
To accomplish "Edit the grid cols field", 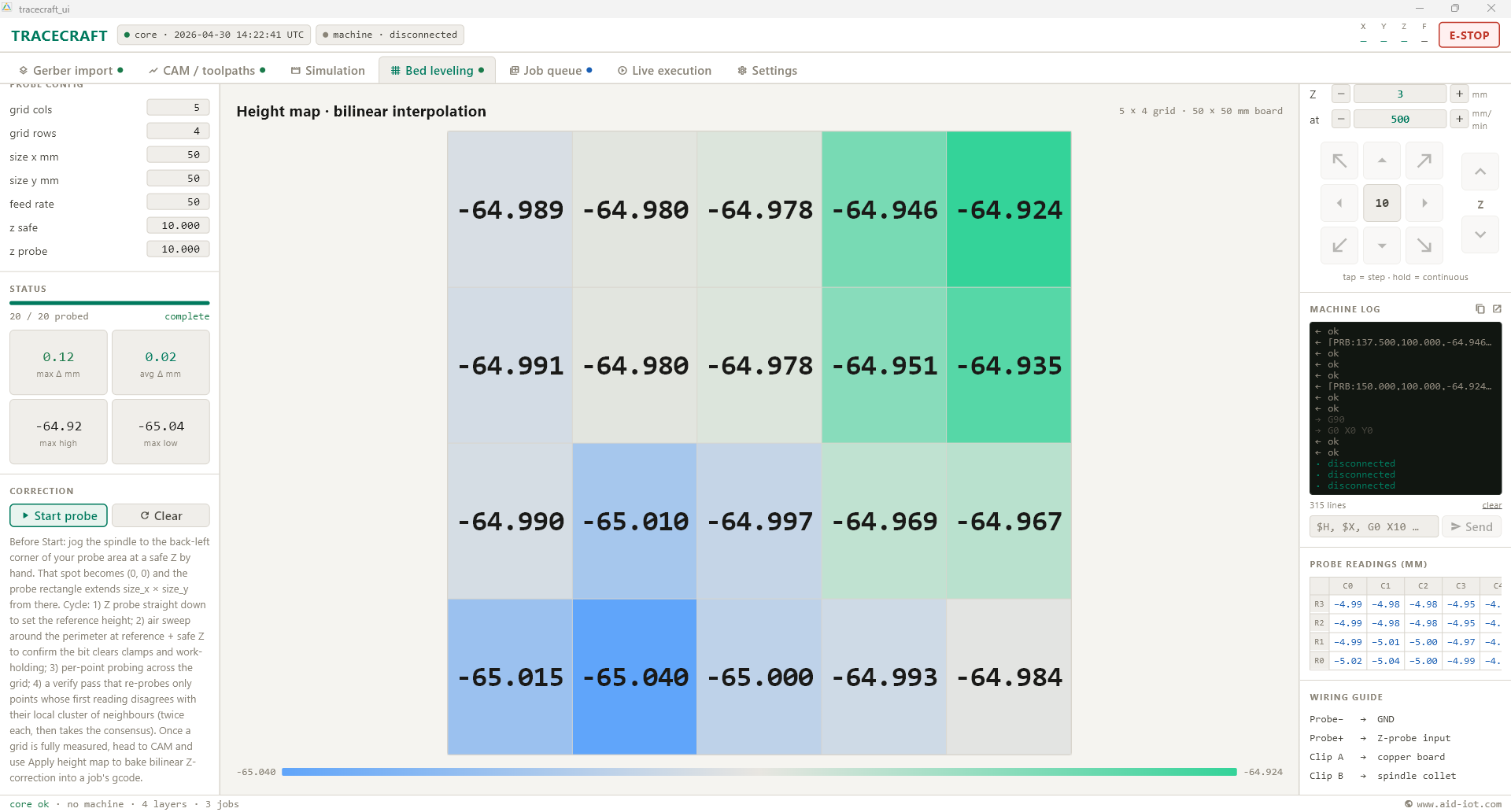I will tap(178, 108).
